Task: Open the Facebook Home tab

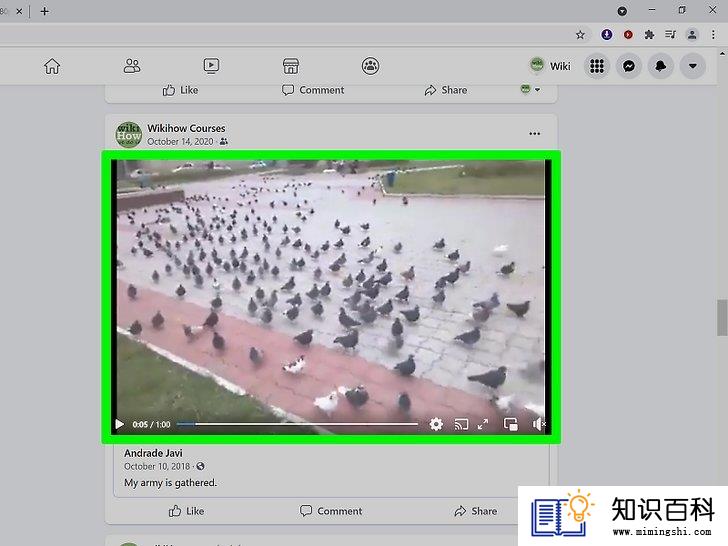Action: [x=52, y=66]
